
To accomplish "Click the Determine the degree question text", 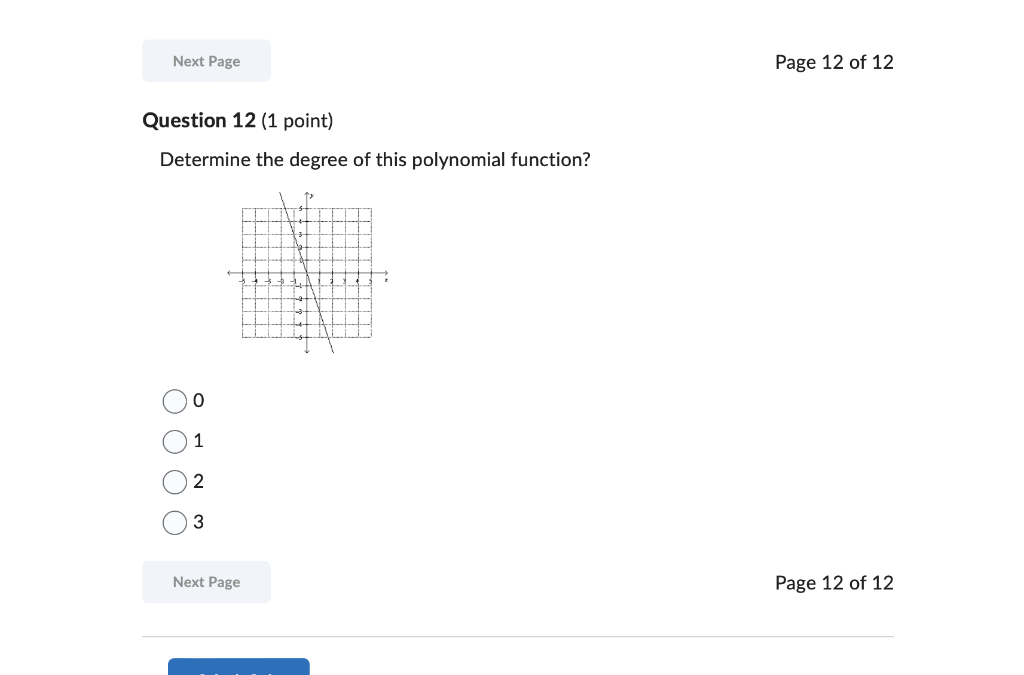I will [375, 160].
